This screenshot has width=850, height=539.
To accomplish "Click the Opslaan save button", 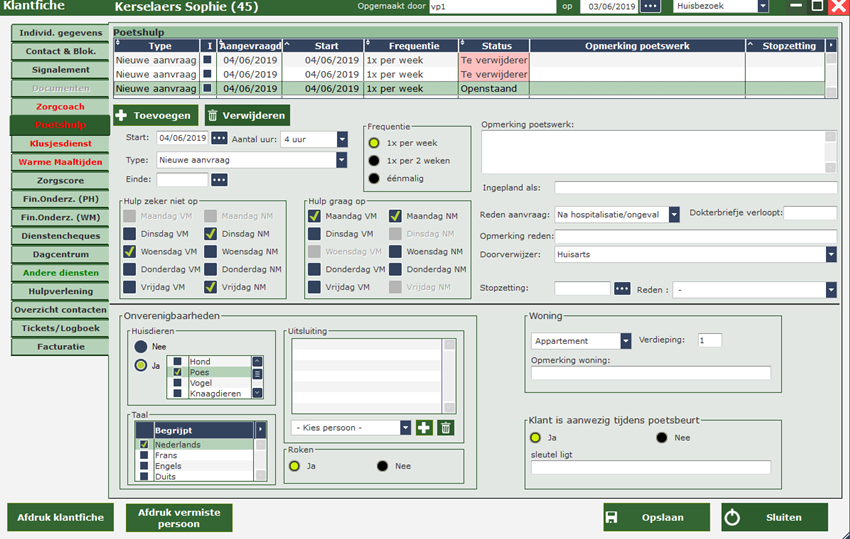I will click(x=656, y=517).
